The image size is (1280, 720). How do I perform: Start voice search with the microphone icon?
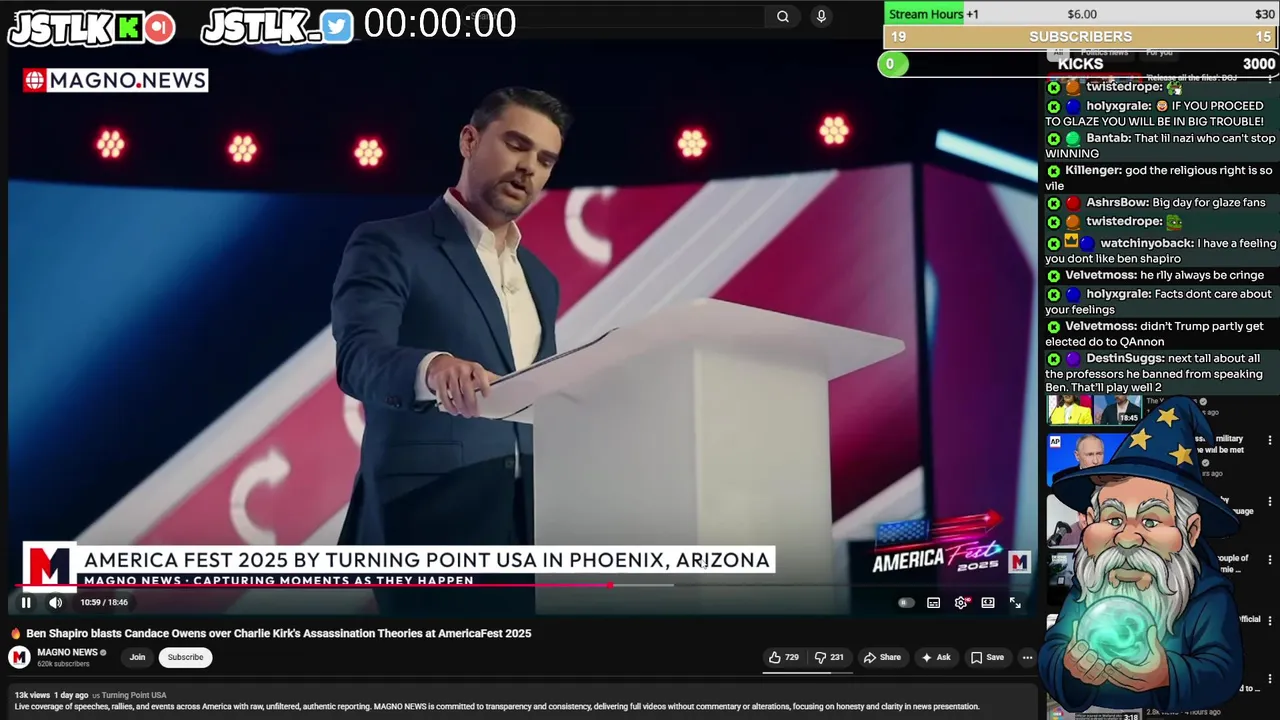tap(821, 16)
